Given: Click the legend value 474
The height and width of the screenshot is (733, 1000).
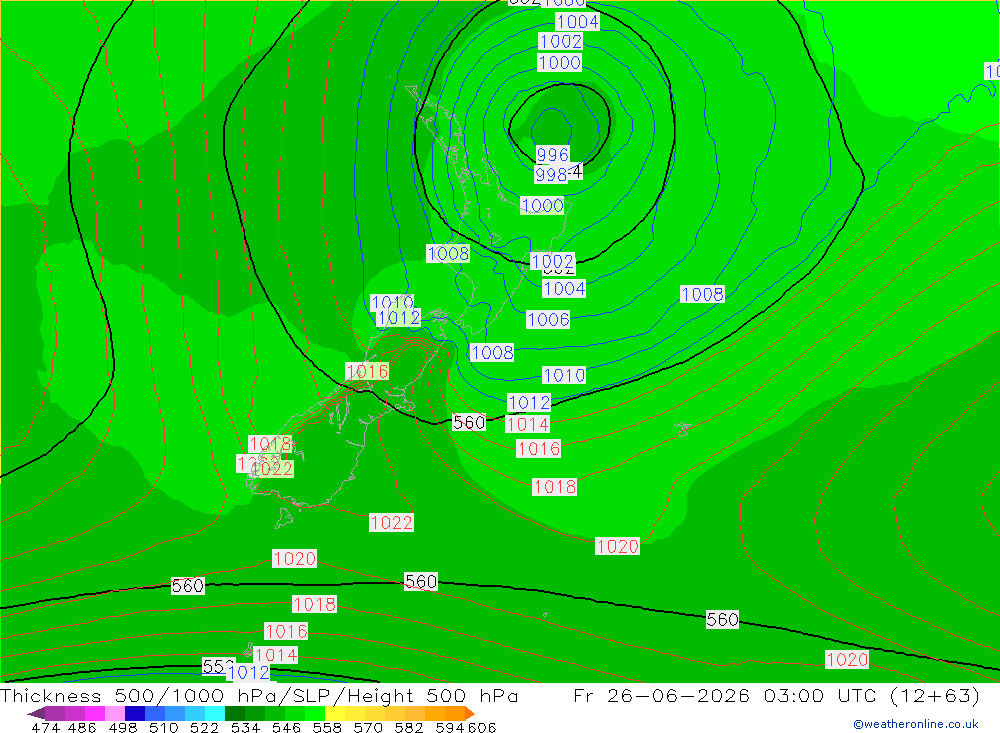Looking at the screenshot, I should coord(46,727).
